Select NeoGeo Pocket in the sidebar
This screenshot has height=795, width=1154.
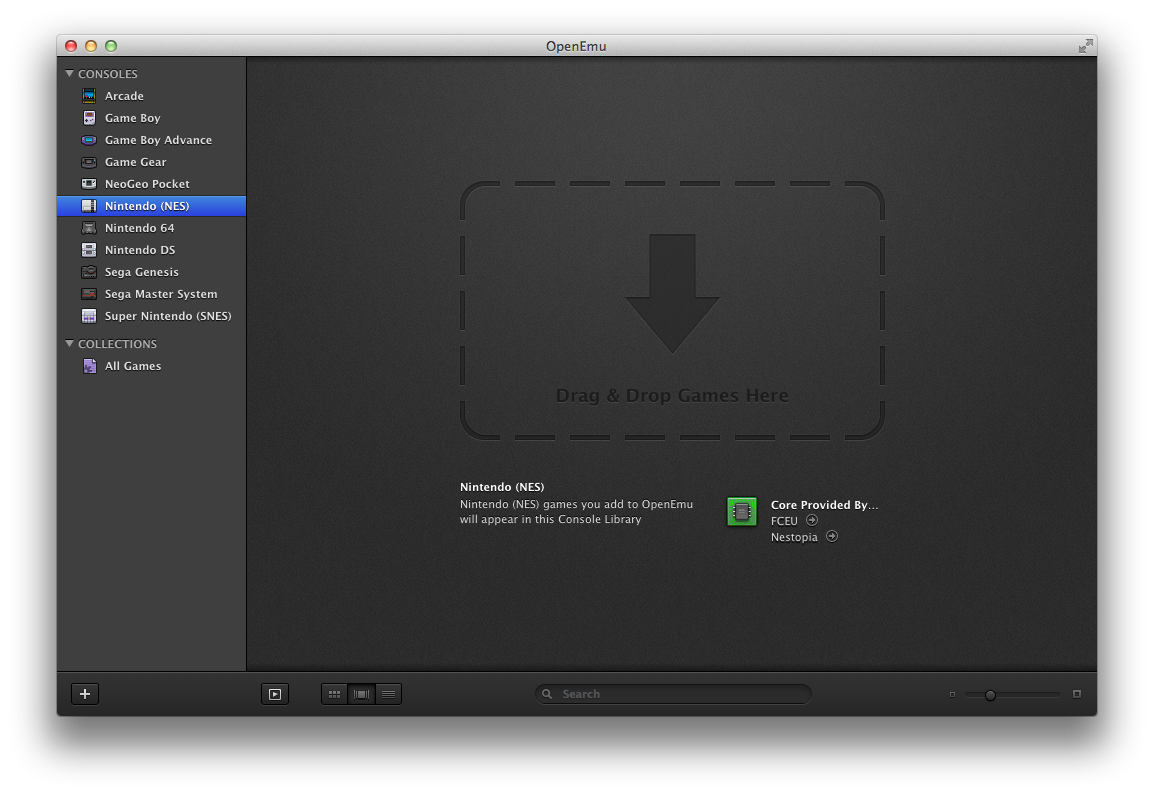coord(152,184)
